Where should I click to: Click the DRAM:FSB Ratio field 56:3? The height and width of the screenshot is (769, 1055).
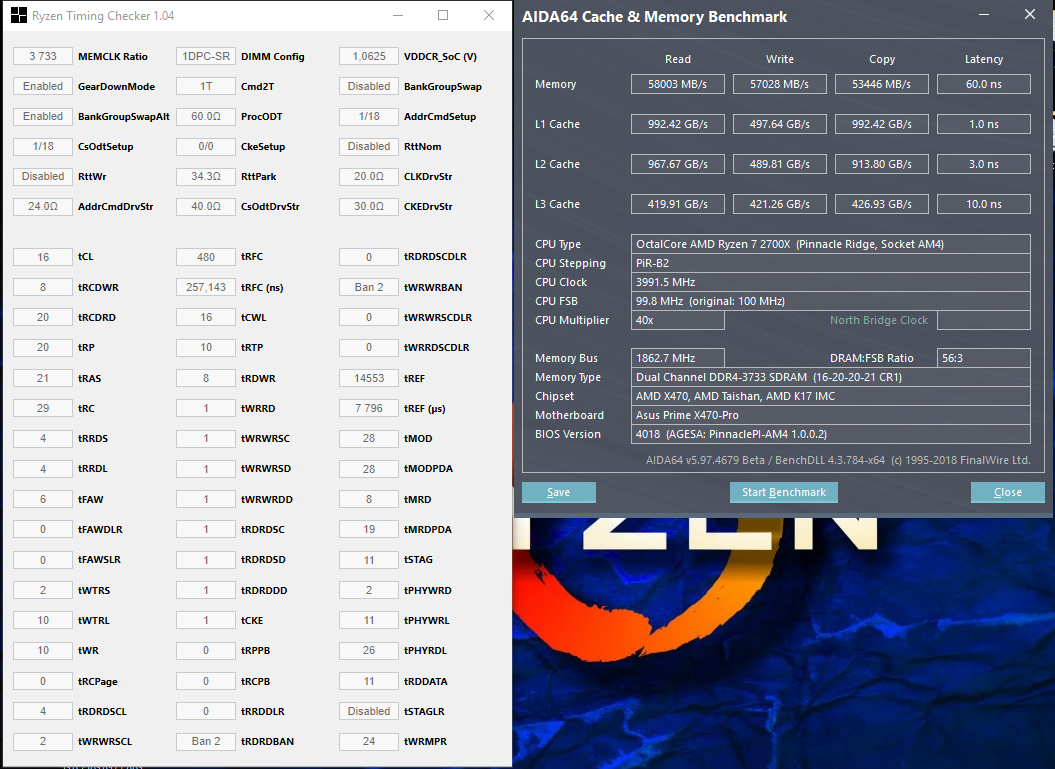[x=984, y=358]
